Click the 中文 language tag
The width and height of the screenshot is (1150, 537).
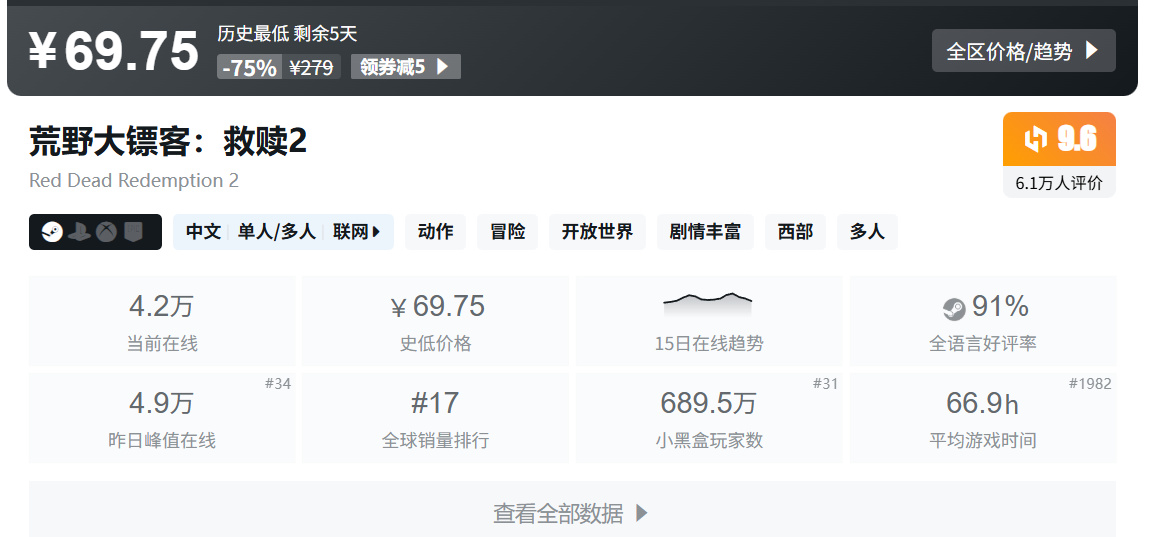click(203, 232)
